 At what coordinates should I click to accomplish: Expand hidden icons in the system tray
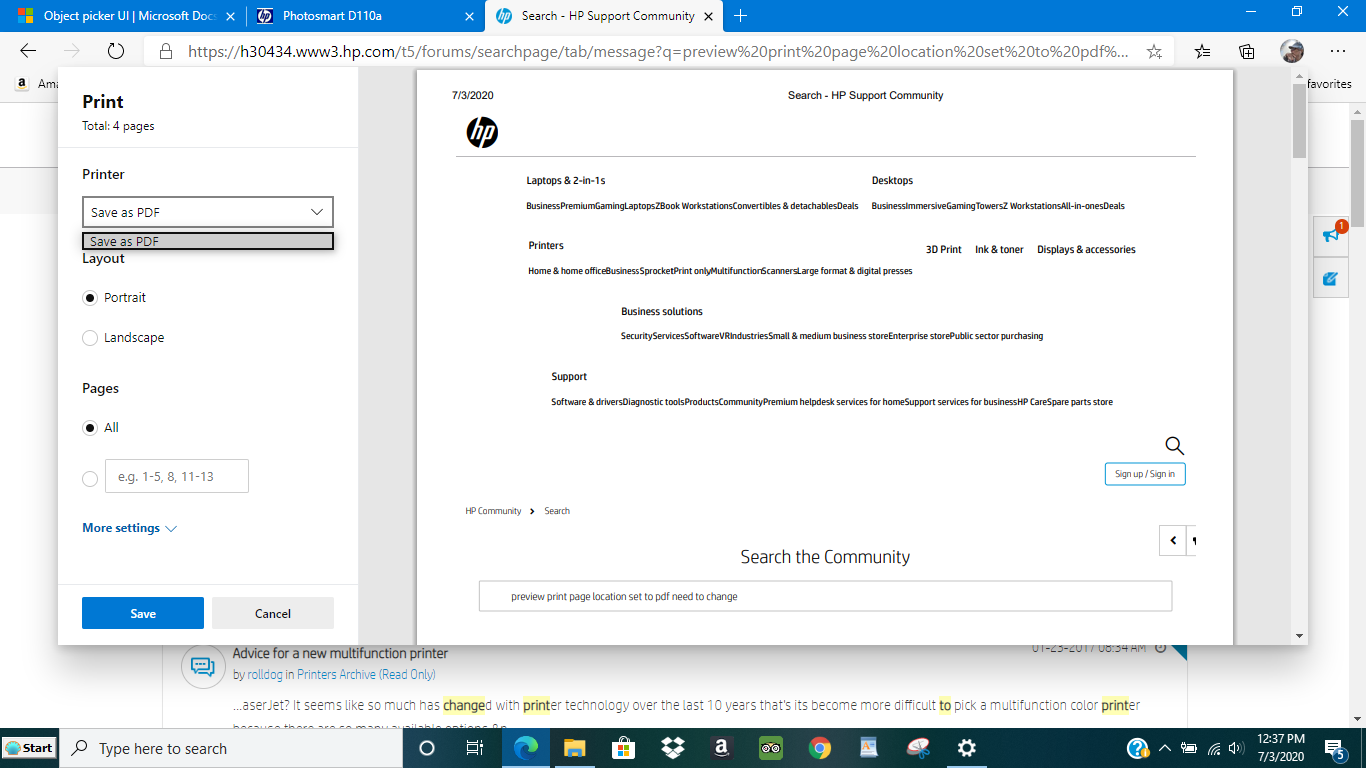point(1164,747)
